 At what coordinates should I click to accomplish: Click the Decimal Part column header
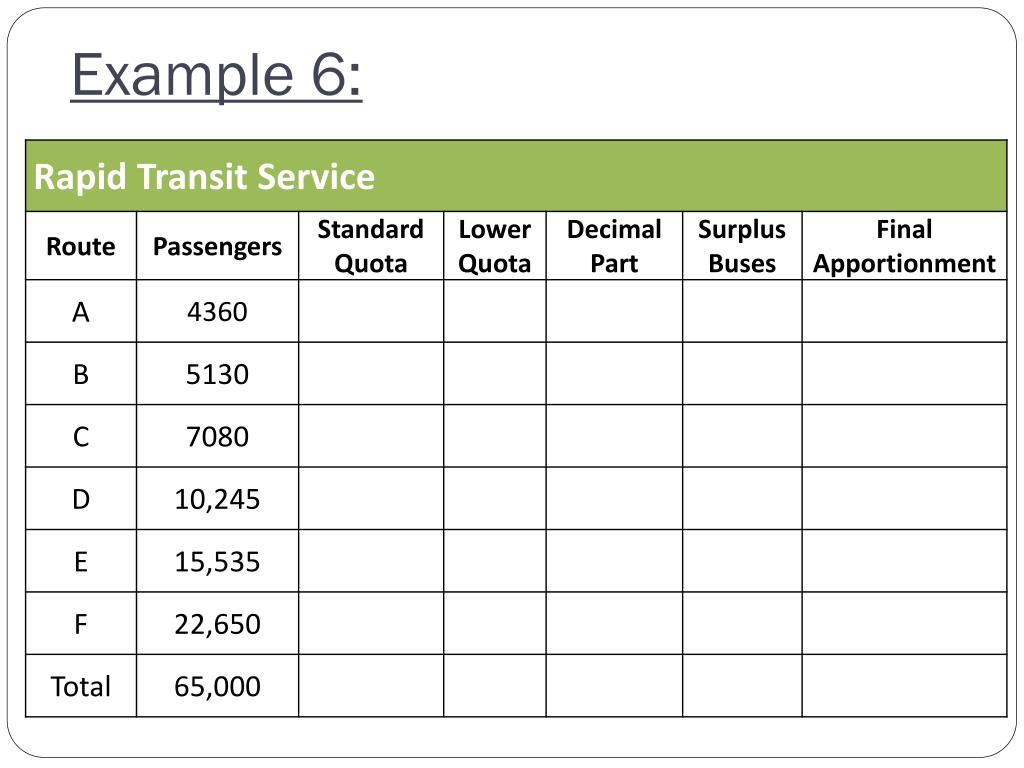pos(615,246)
